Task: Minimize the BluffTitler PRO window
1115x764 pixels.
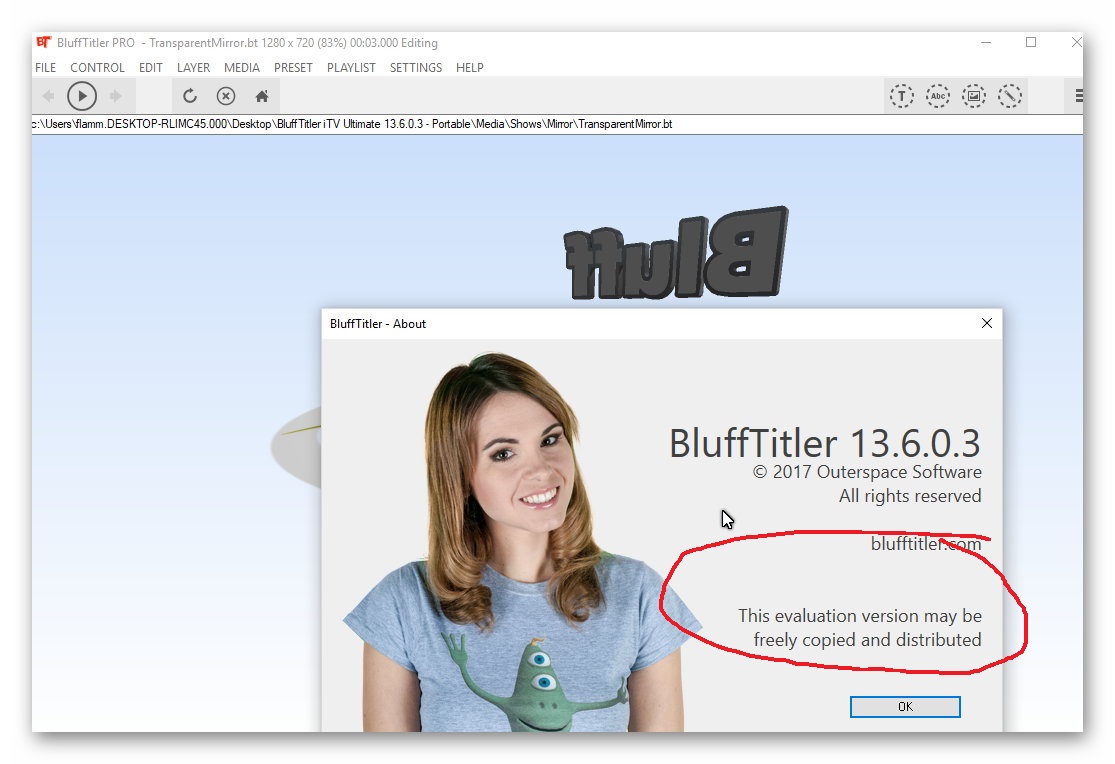Action: [986, 42]
